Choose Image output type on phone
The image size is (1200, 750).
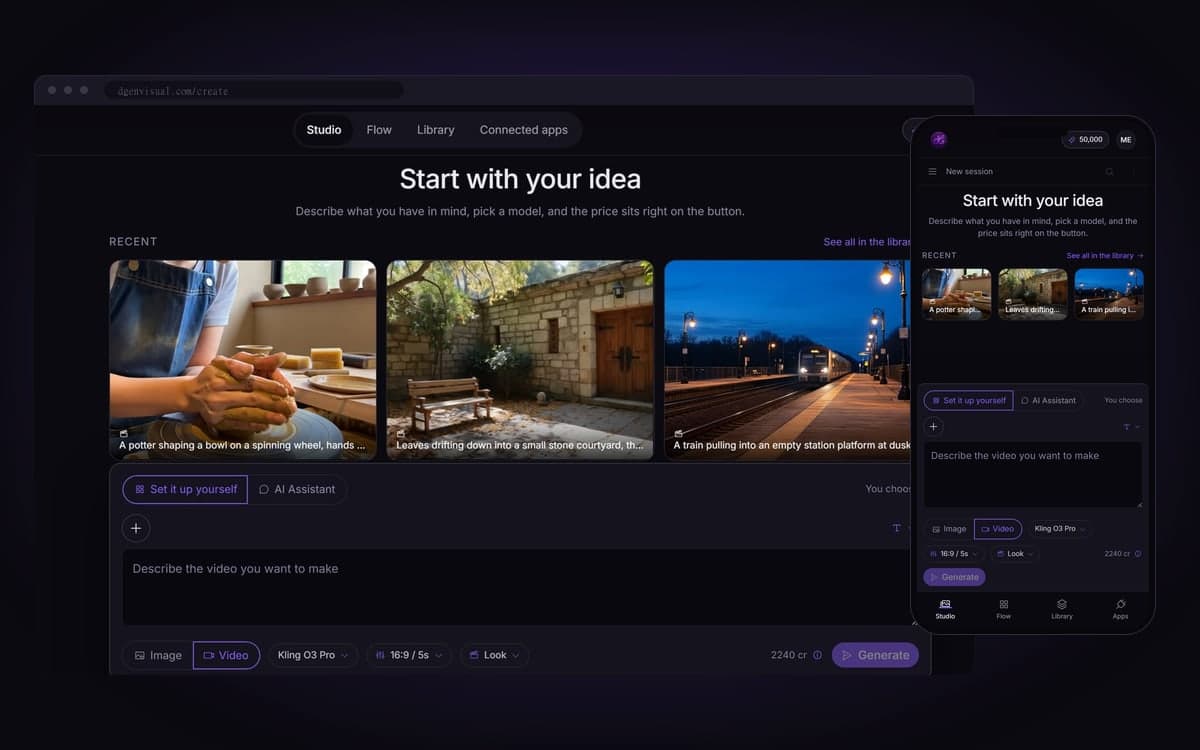coord(949,528)
